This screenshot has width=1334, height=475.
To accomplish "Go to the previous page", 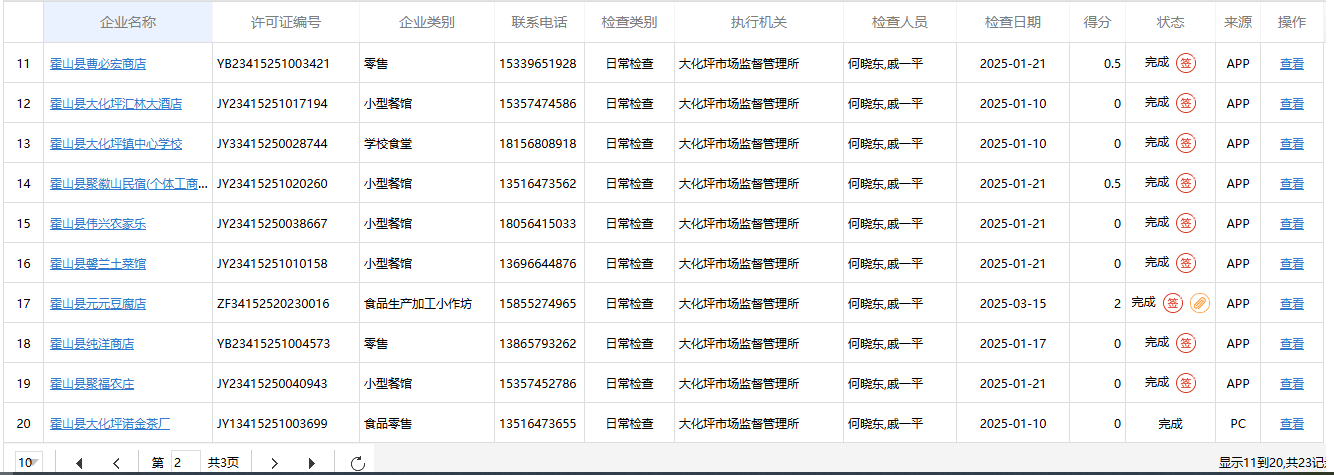I will pos(117,463).
